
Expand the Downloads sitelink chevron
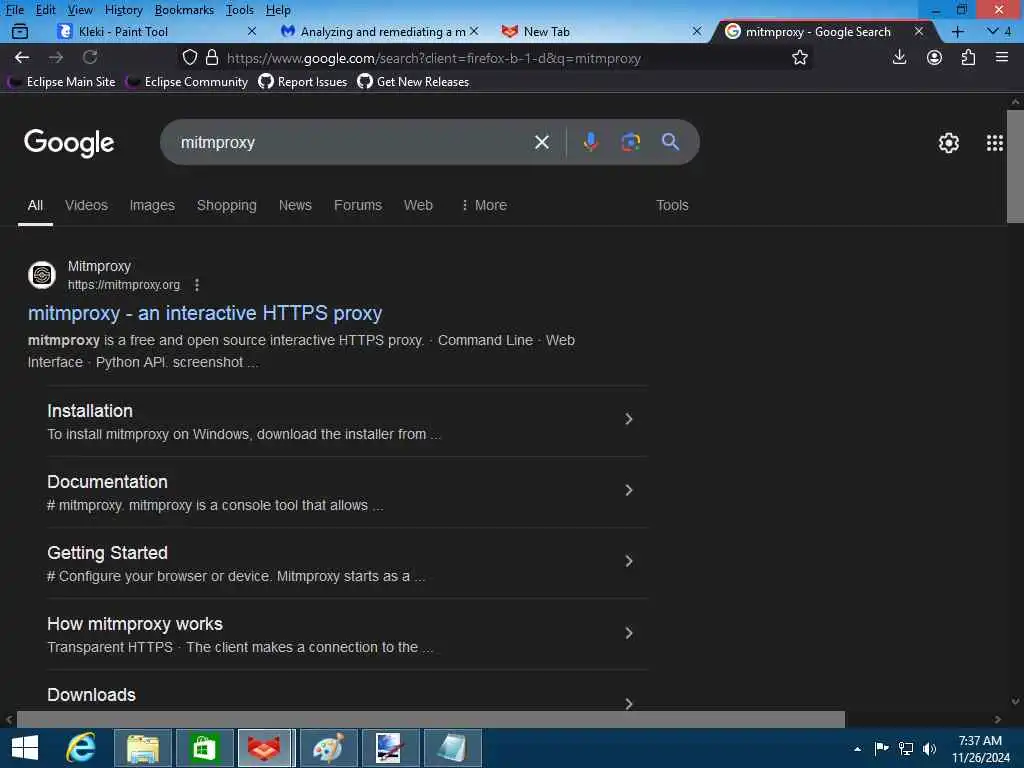click(628, 703)
